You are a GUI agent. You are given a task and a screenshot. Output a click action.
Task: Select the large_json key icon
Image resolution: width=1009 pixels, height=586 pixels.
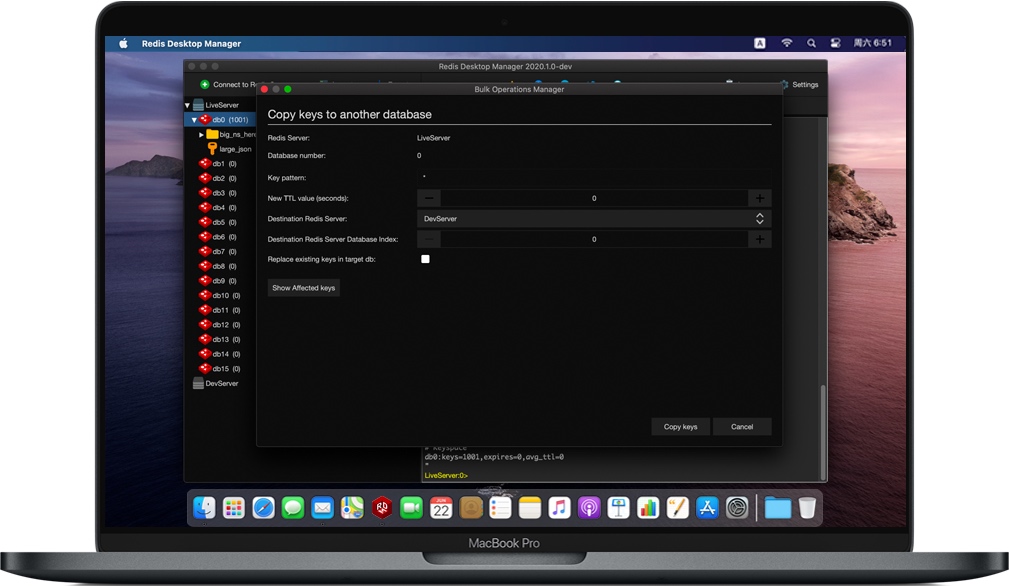[x=210, y=149]
